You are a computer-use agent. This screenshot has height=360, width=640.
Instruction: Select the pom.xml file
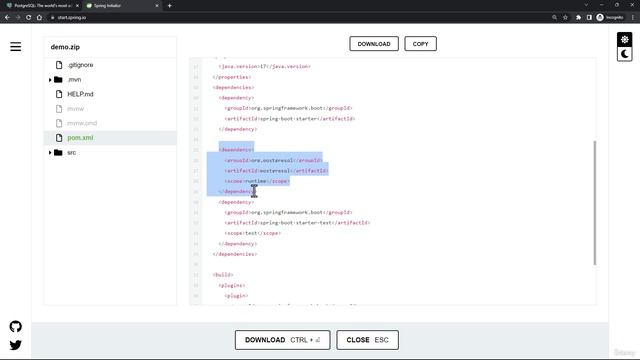(80, 138)
